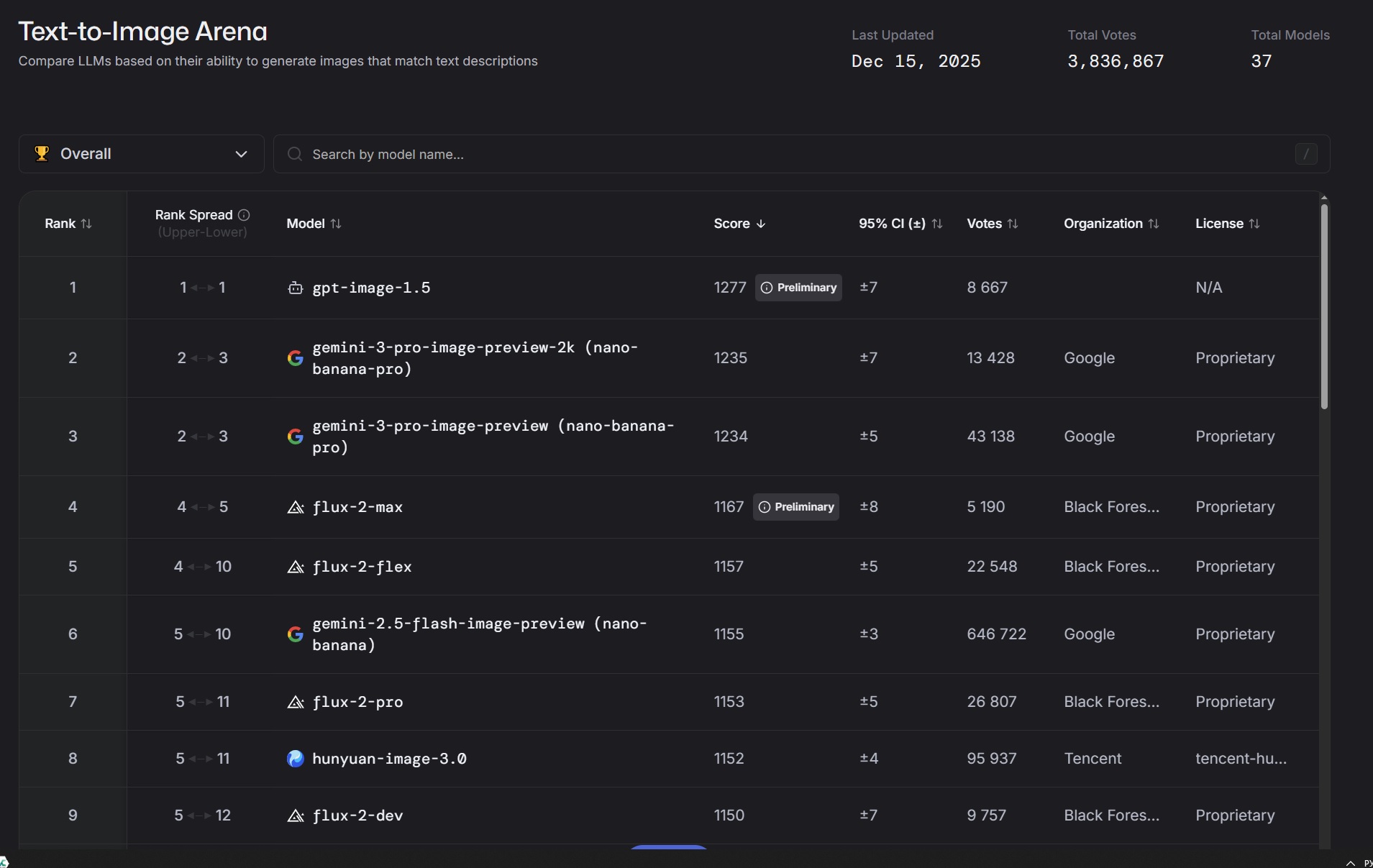Sort by the License column header
The height and width of the screenshot is (868, 1373).
pyautogui.click(x=1228, y=224)
